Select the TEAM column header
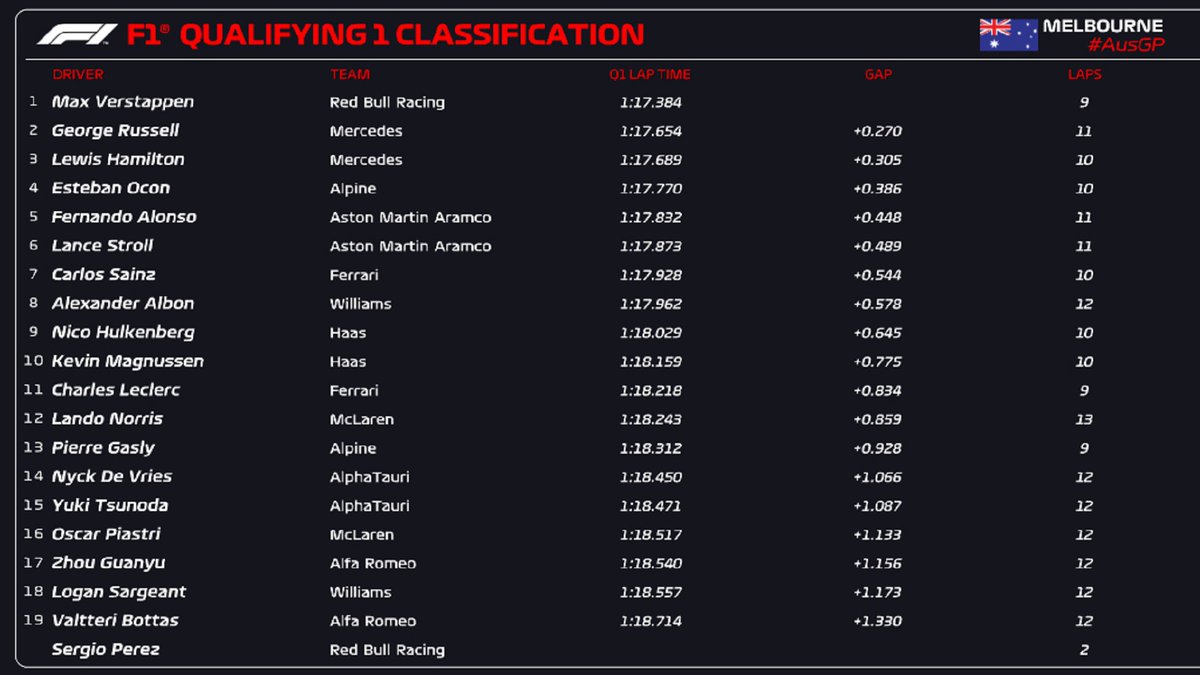The width and height of the screenshot is (1200, 675). 350,74
